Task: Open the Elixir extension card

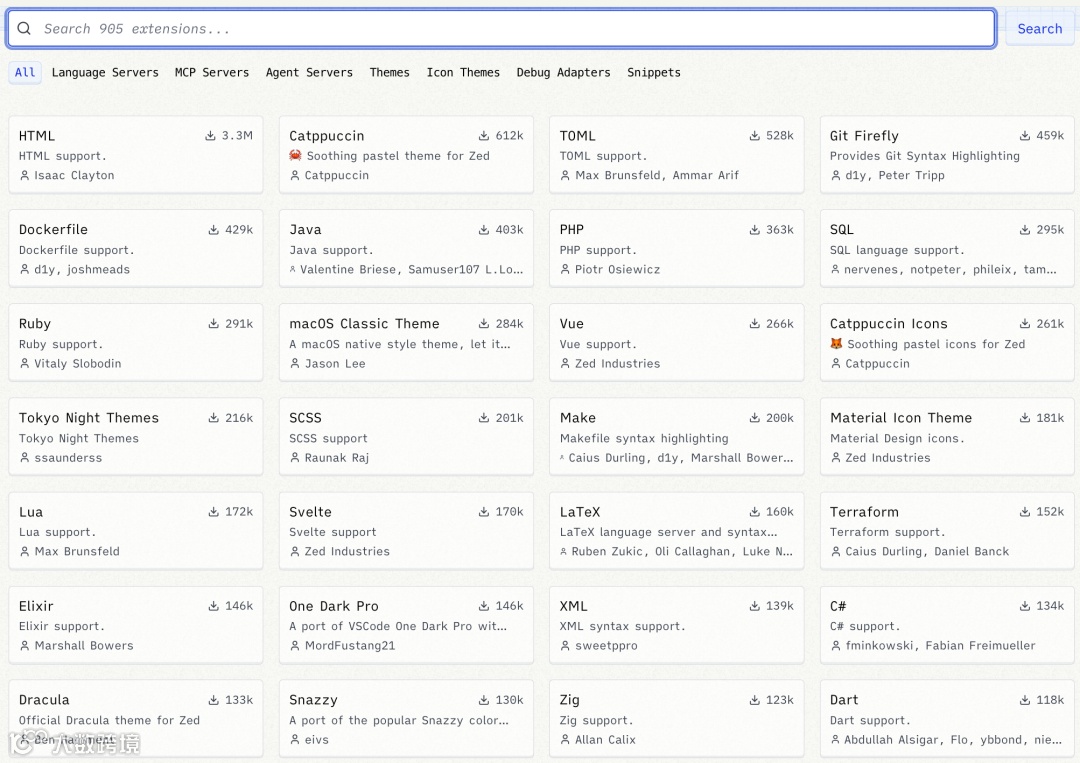Action: 136,625
